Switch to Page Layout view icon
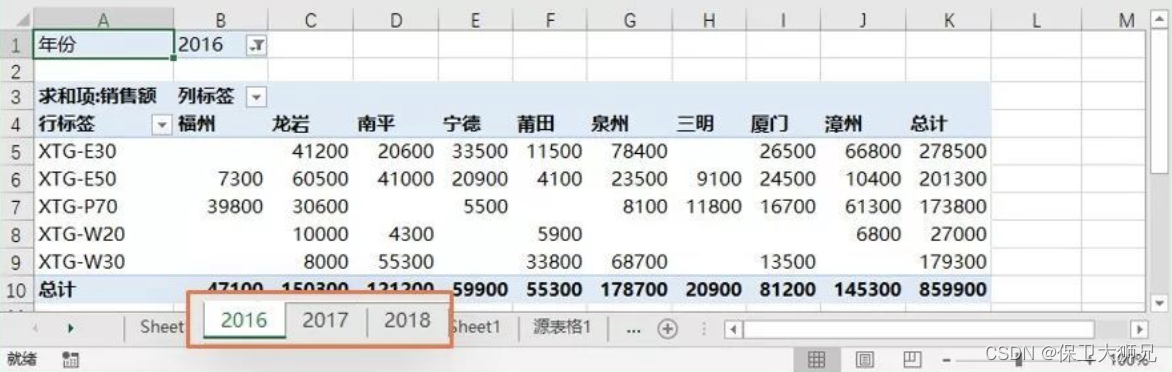The height and width of the screenshot is (372, 1172). 864,360
